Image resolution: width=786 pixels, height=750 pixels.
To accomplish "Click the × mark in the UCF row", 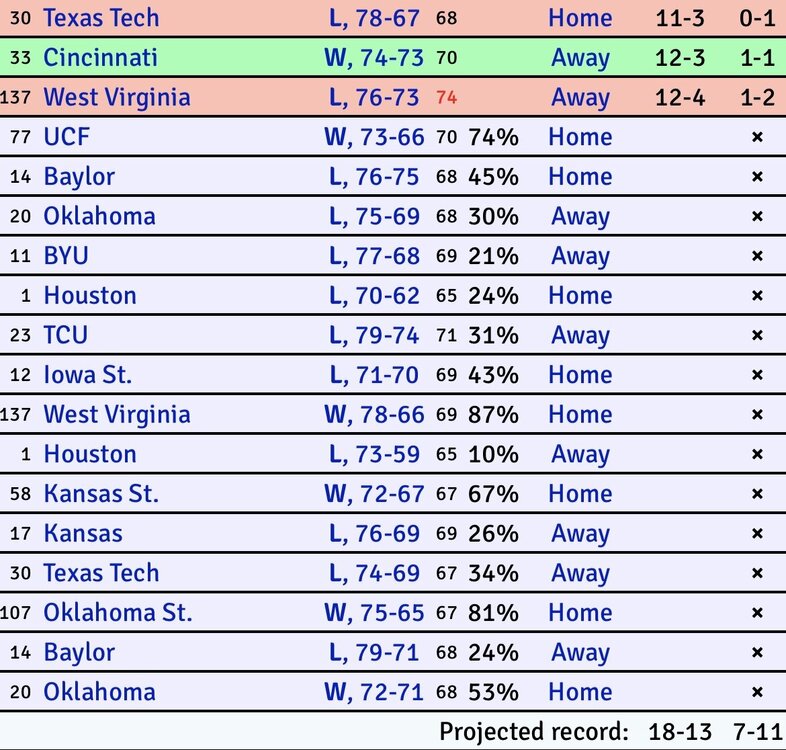I will point(757,137).
